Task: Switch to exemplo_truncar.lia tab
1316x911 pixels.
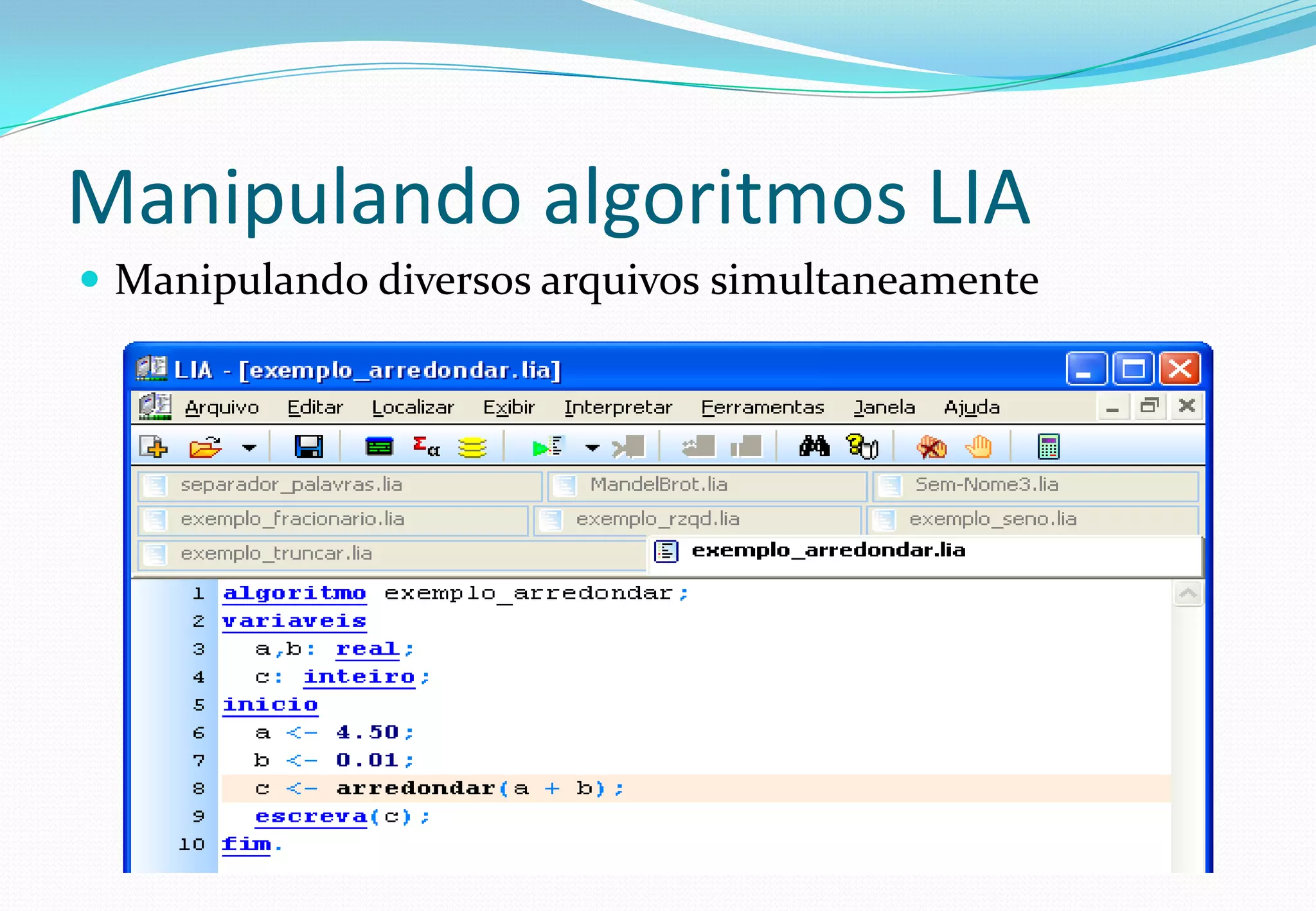Action: 391,554
